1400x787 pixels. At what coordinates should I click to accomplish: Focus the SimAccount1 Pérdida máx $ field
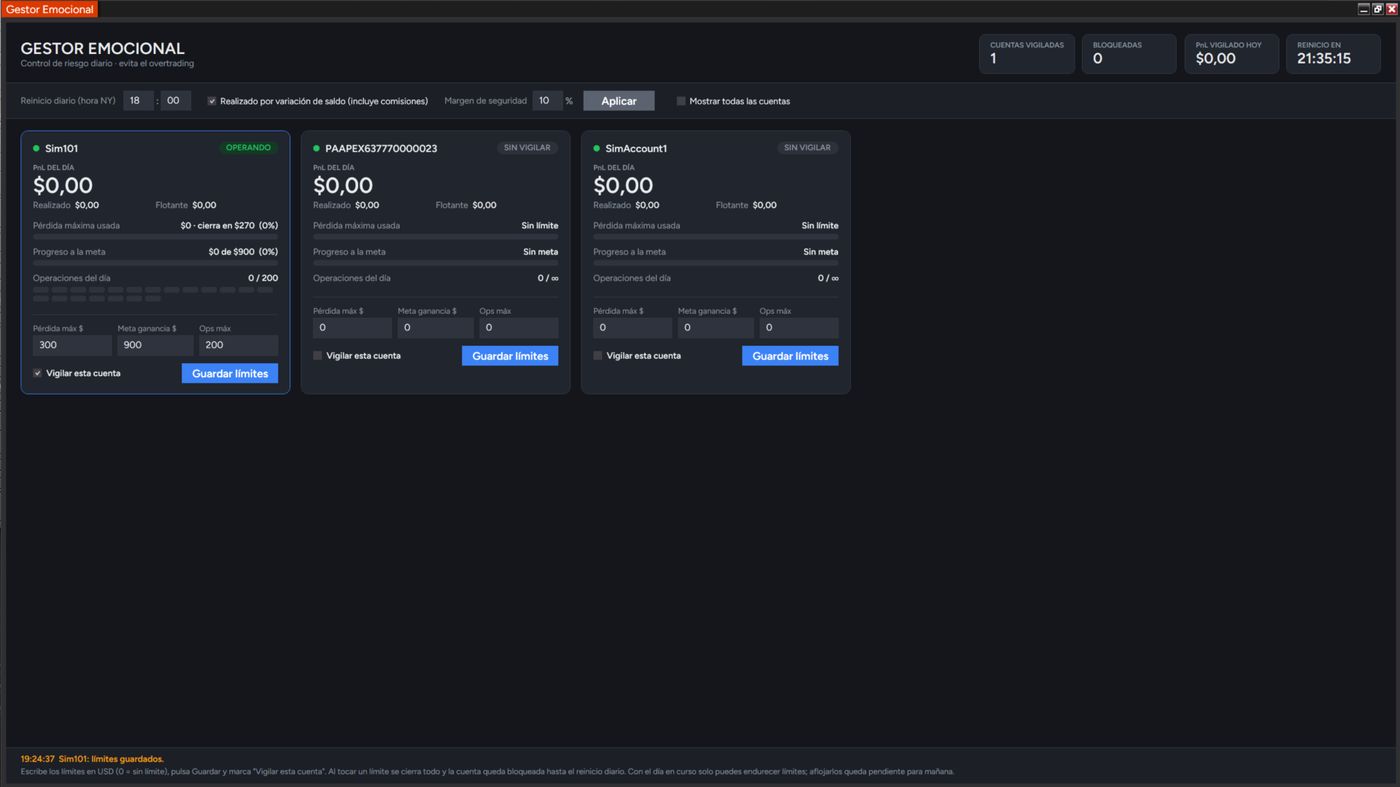tap(632, 327)
